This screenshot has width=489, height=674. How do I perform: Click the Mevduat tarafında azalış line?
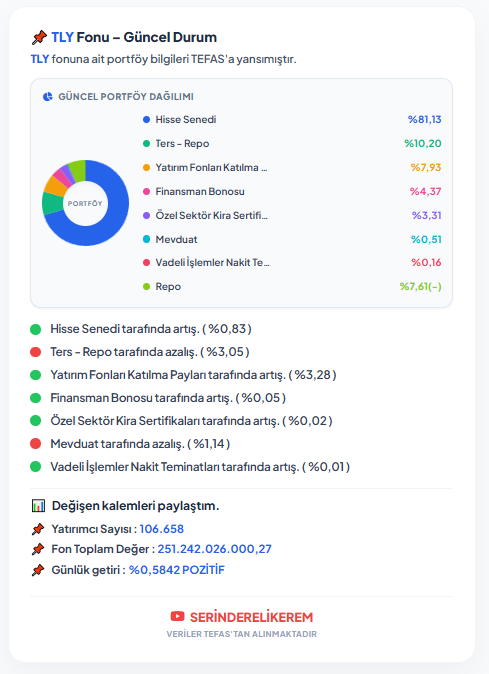pos(140,444)
